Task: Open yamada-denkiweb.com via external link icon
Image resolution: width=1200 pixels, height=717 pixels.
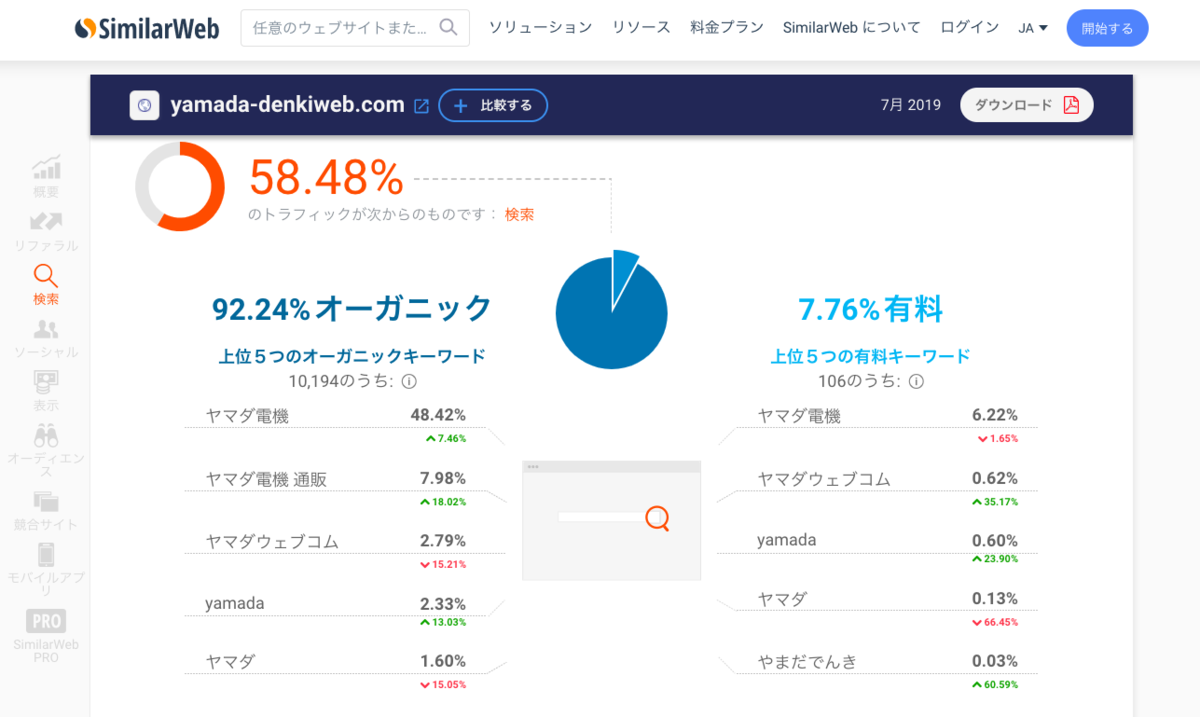Action: (419, 104)
